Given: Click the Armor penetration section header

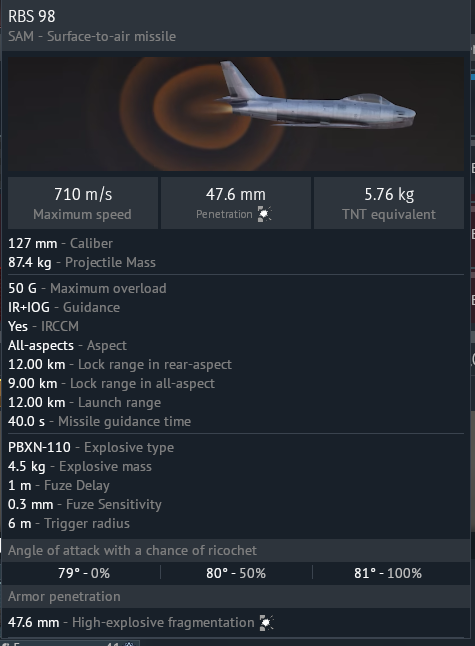Looking at the screenshot, I should coord(236,597).
